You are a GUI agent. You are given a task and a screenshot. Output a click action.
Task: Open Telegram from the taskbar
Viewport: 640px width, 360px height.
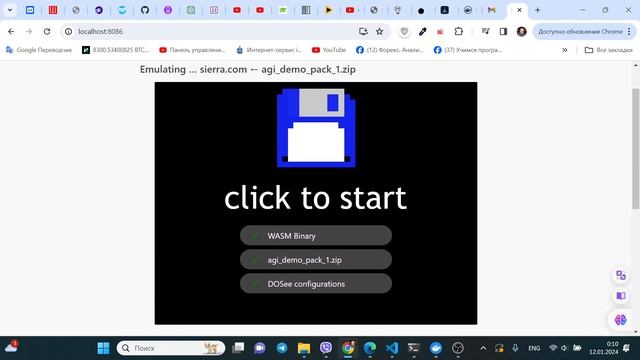282,348
